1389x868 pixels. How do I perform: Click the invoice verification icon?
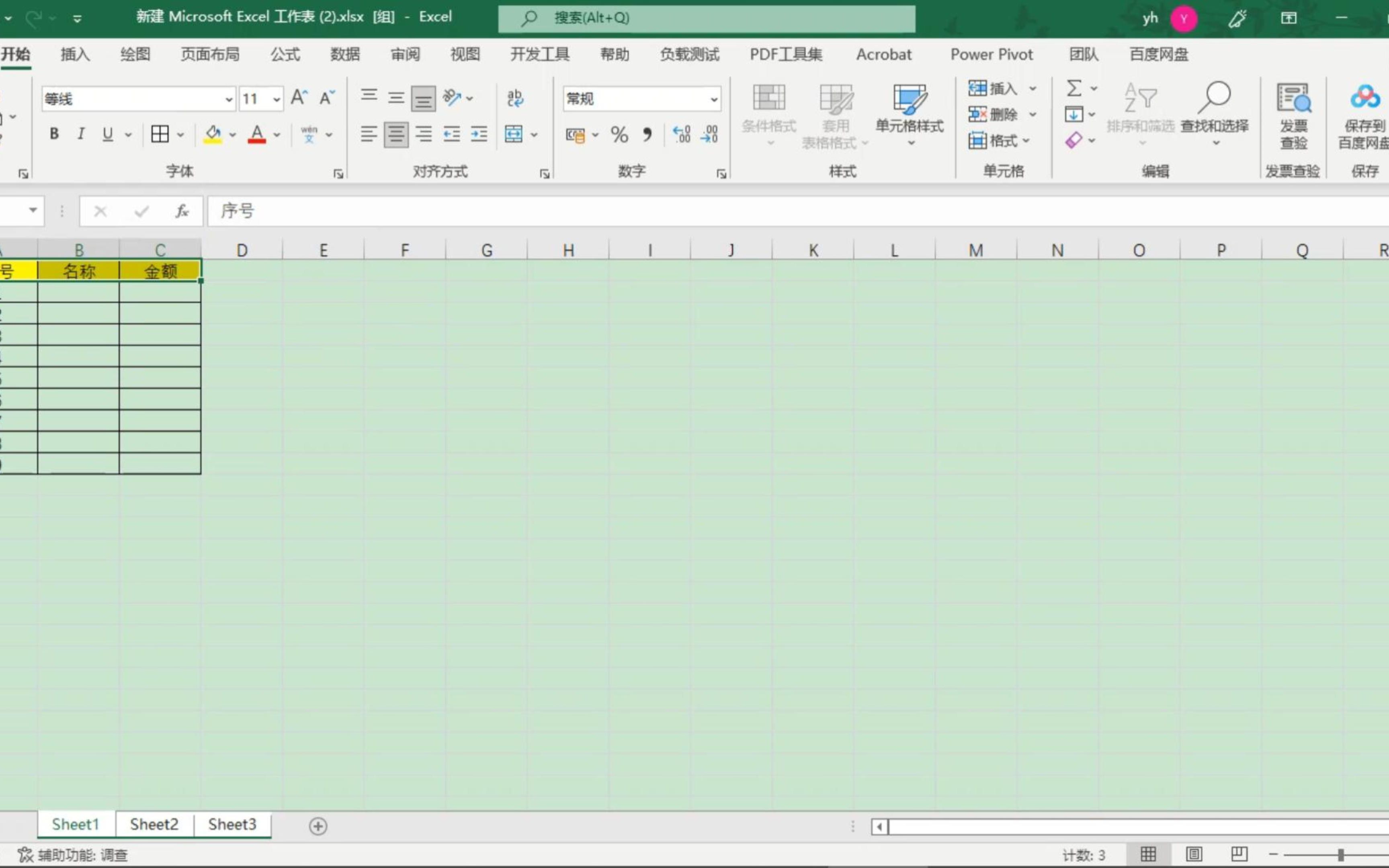pyautogui.click(x=1293, y=98)
